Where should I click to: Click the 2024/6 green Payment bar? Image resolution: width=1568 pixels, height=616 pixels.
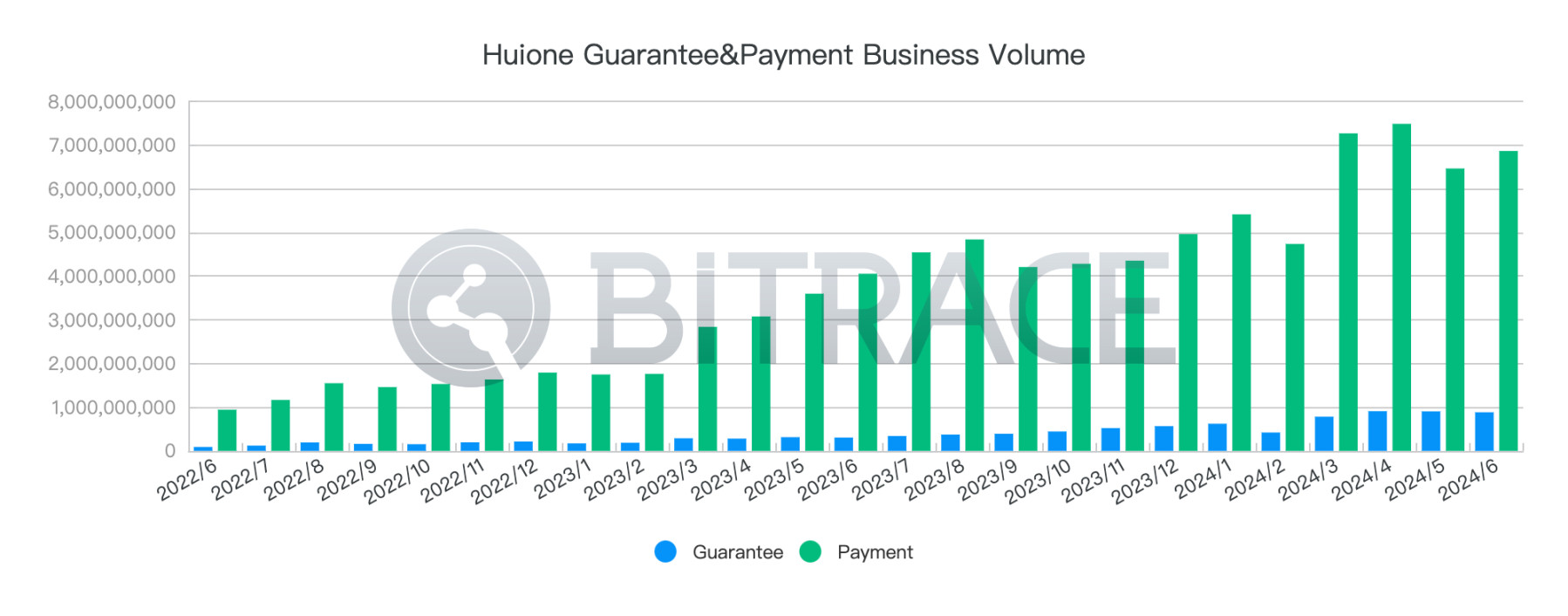click(x=1509, y=301)
